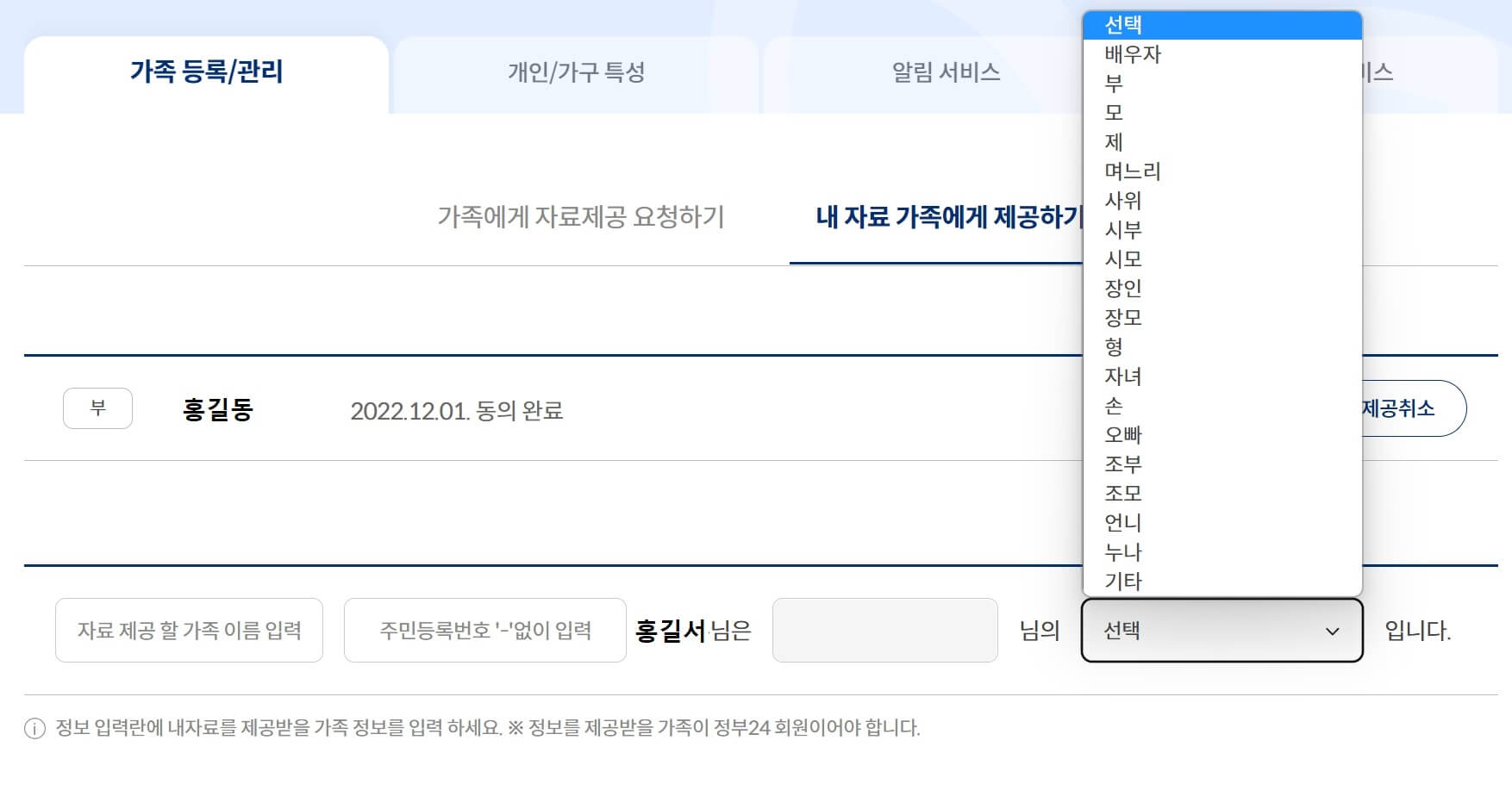Screen dimensions: 1512x809
Task: Select the 가족 등록/관리 tab
Action: pos(207,73)
